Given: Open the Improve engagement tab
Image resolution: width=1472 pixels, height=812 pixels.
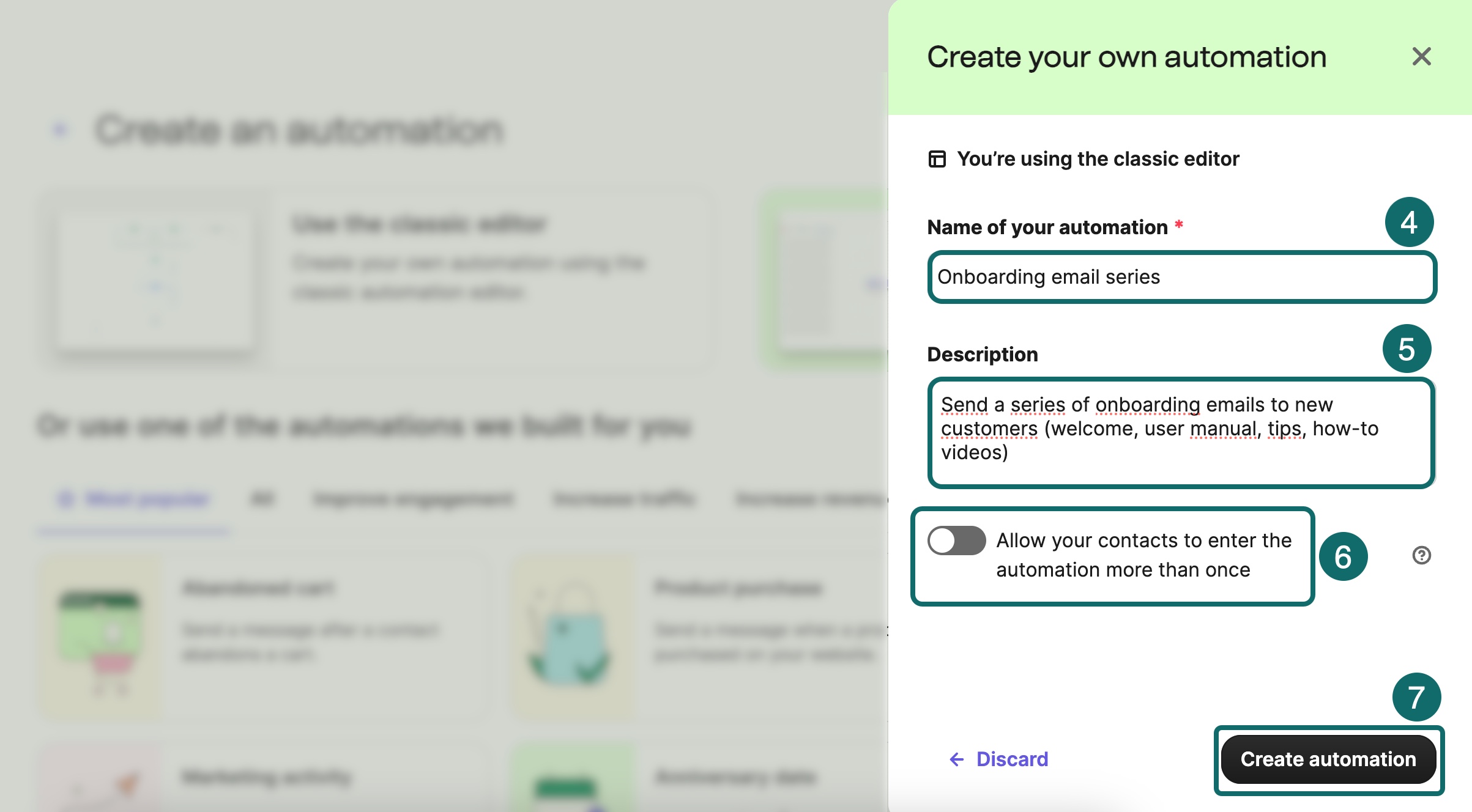Looking at the screenshot, I should tap(413, 500).
